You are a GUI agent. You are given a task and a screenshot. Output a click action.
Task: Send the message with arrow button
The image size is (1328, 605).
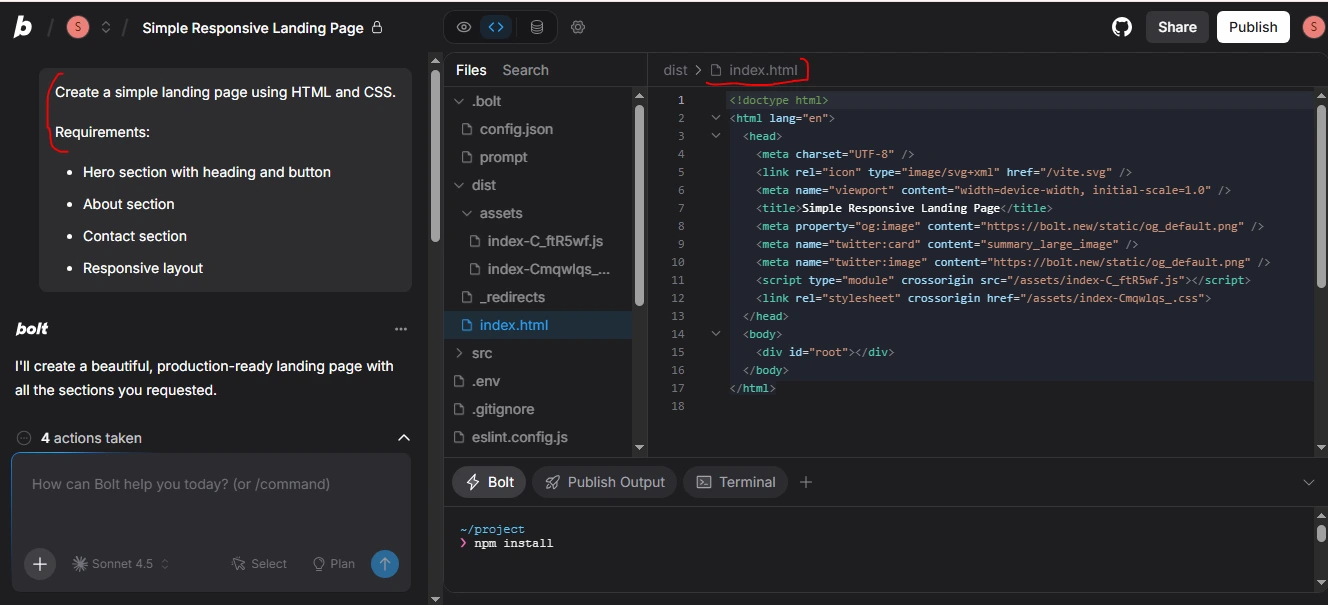385,564
